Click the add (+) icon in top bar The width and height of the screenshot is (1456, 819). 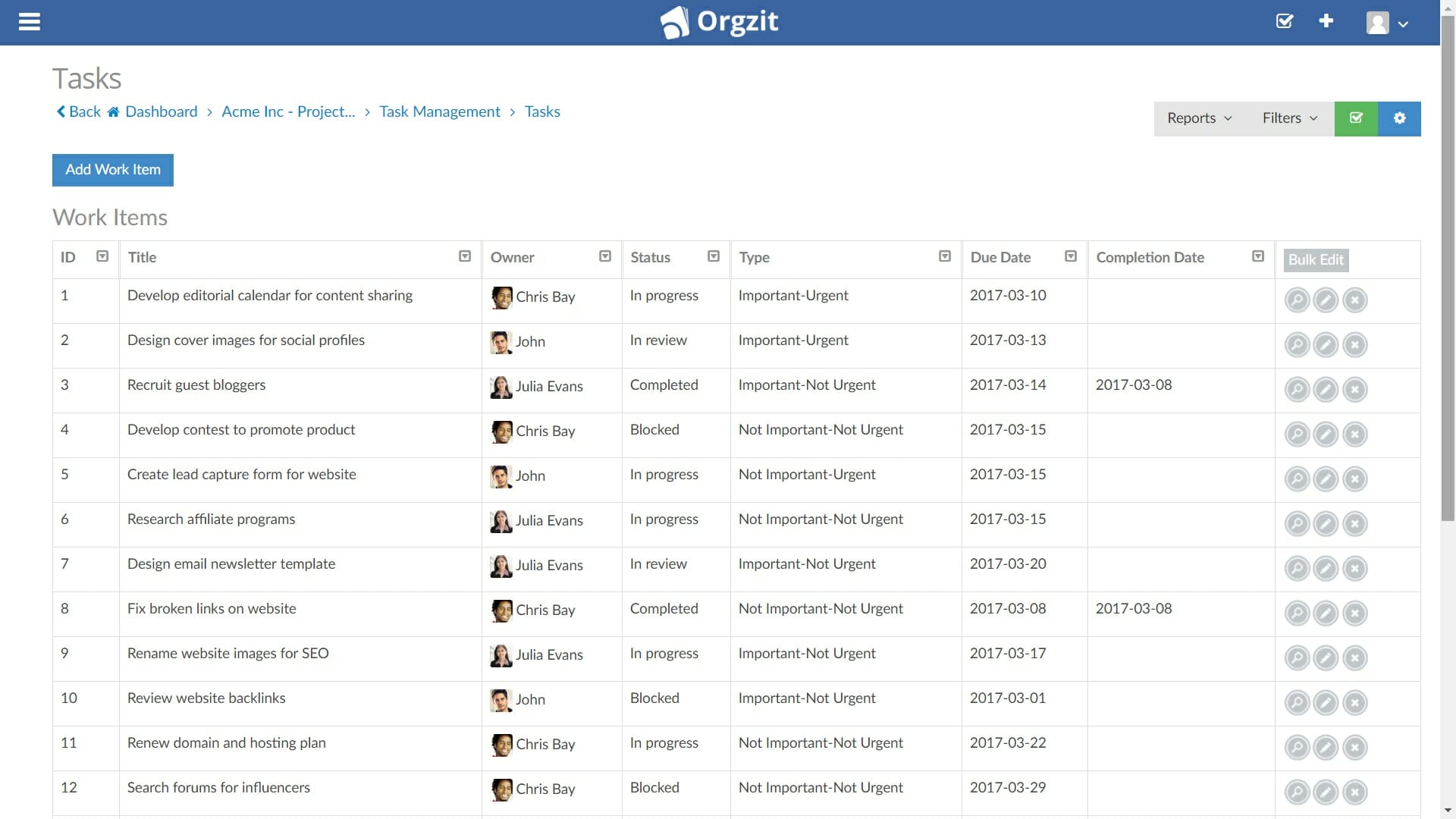tap(1326, 21)
